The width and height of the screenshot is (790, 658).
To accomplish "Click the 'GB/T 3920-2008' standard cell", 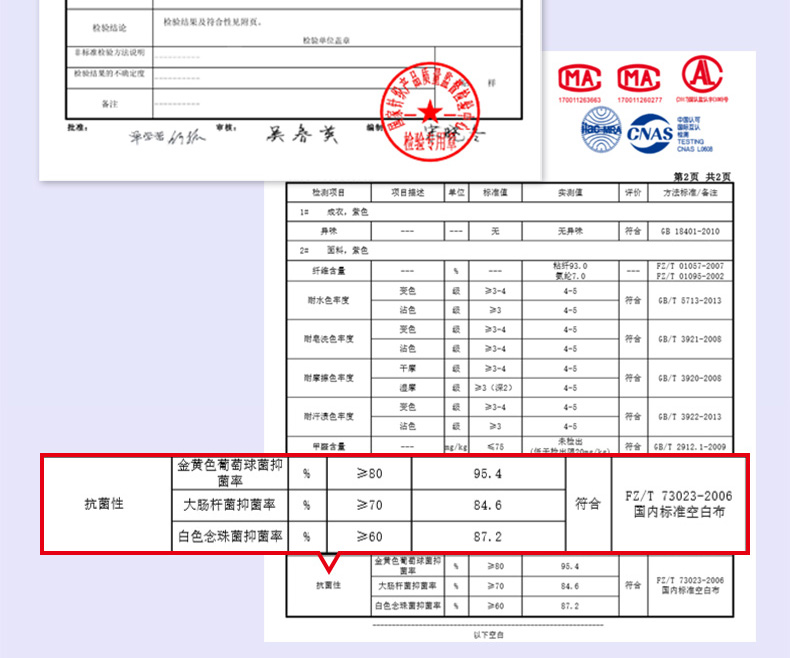I will pyautogui.click(x=690, y=378).
